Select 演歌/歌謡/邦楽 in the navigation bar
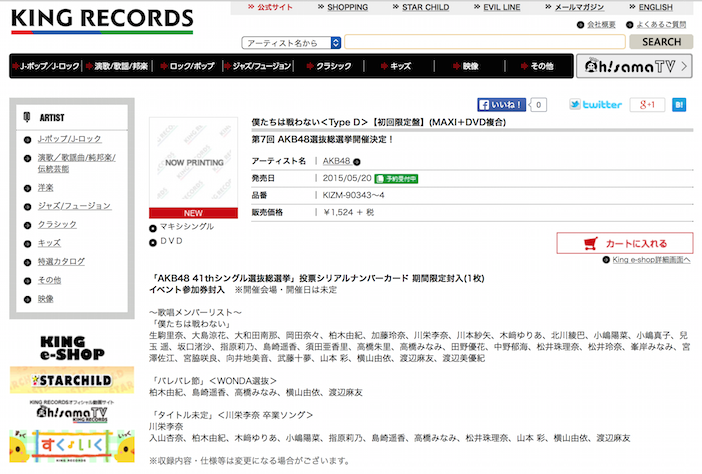Screen dimensions: 702x474 click(117, 66)
